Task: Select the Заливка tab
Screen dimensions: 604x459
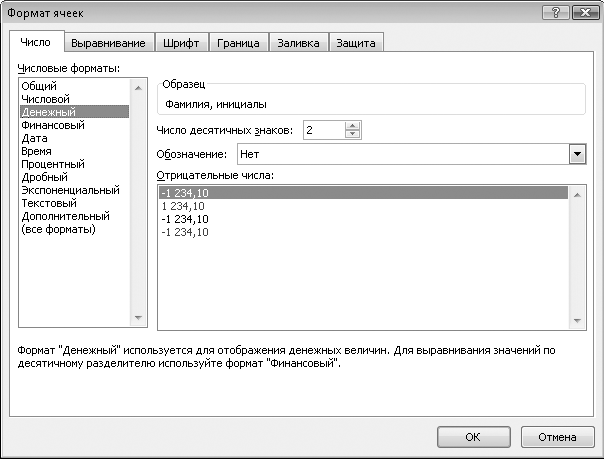Action: click(x=299, y=43)
